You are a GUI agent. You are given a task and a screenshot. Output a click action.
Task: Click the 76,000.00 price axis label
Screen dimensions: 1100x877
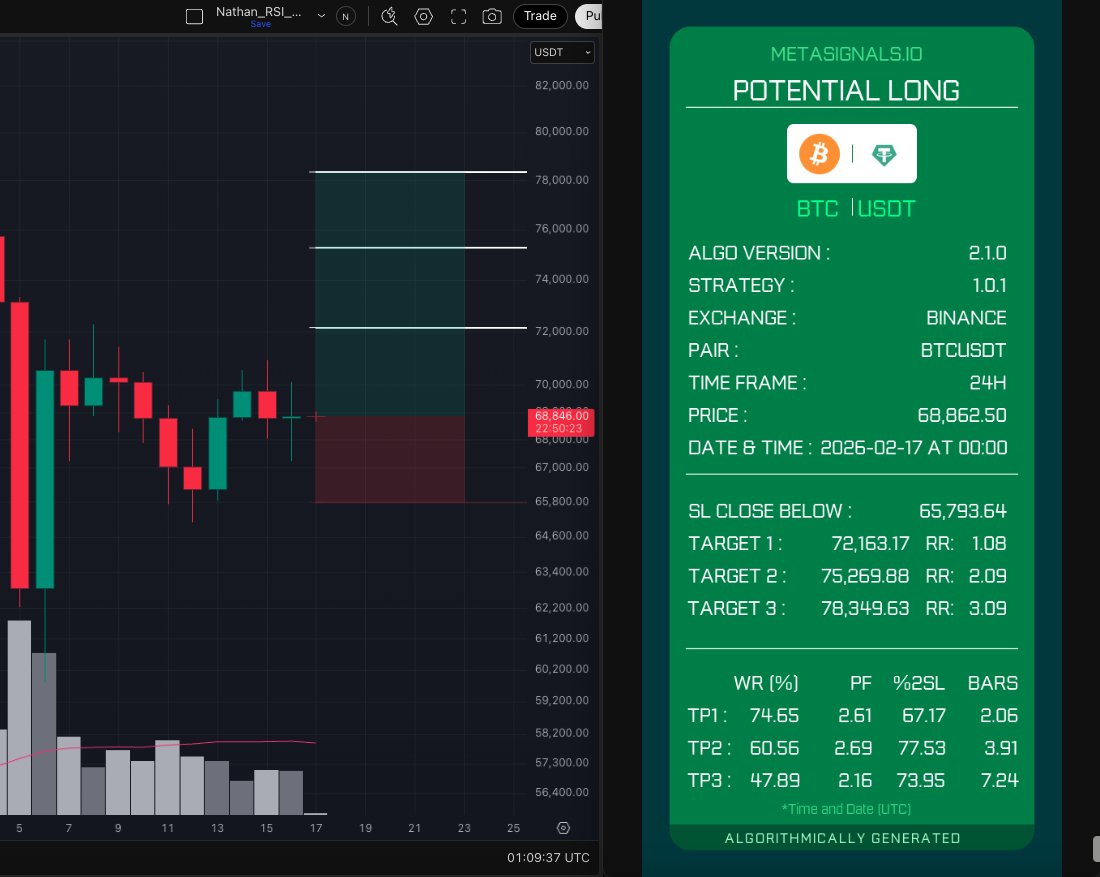click(x=562, y=229)
